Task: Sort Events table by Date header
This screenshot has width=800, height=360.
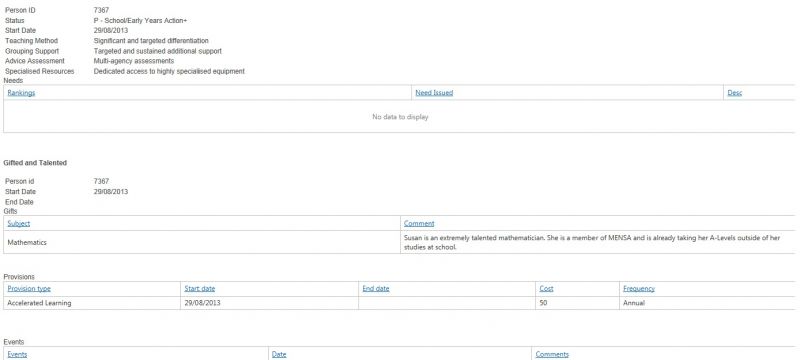Action: click(279, 354)
